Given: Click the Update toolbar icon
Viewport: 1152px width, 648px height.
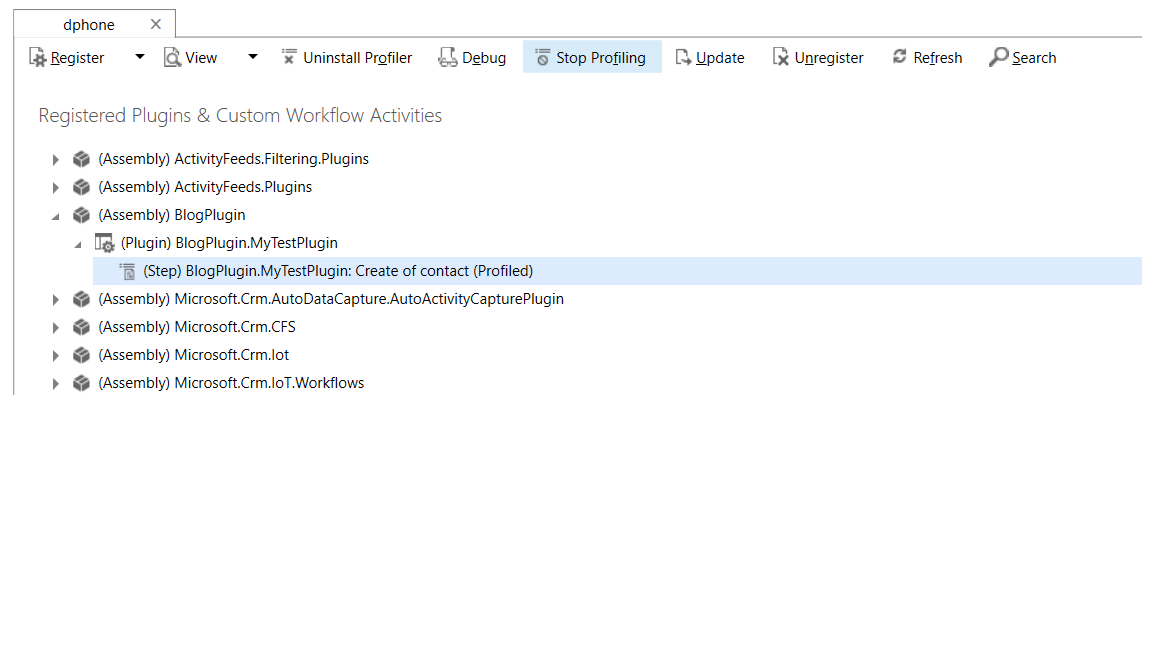Looking at the screenshot, I should (684, 58).
